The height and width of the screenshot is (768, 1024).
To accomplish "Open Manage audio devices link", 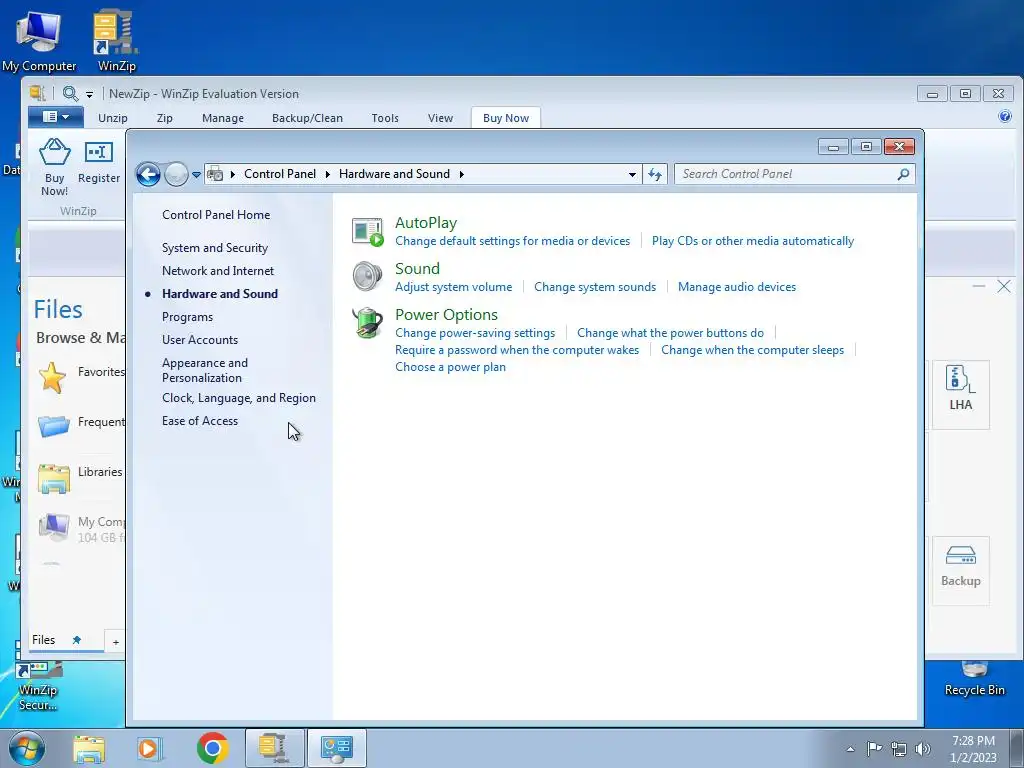I will click(737, 287).
